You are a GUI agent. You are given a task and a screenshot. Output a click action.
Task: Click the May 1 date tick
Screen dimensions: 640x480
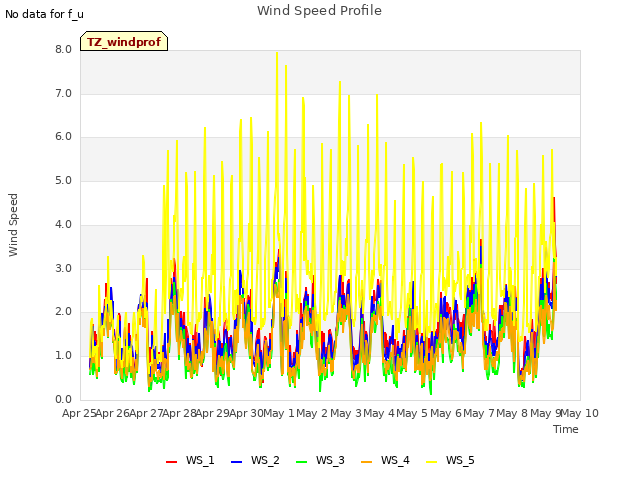(279, 413)
